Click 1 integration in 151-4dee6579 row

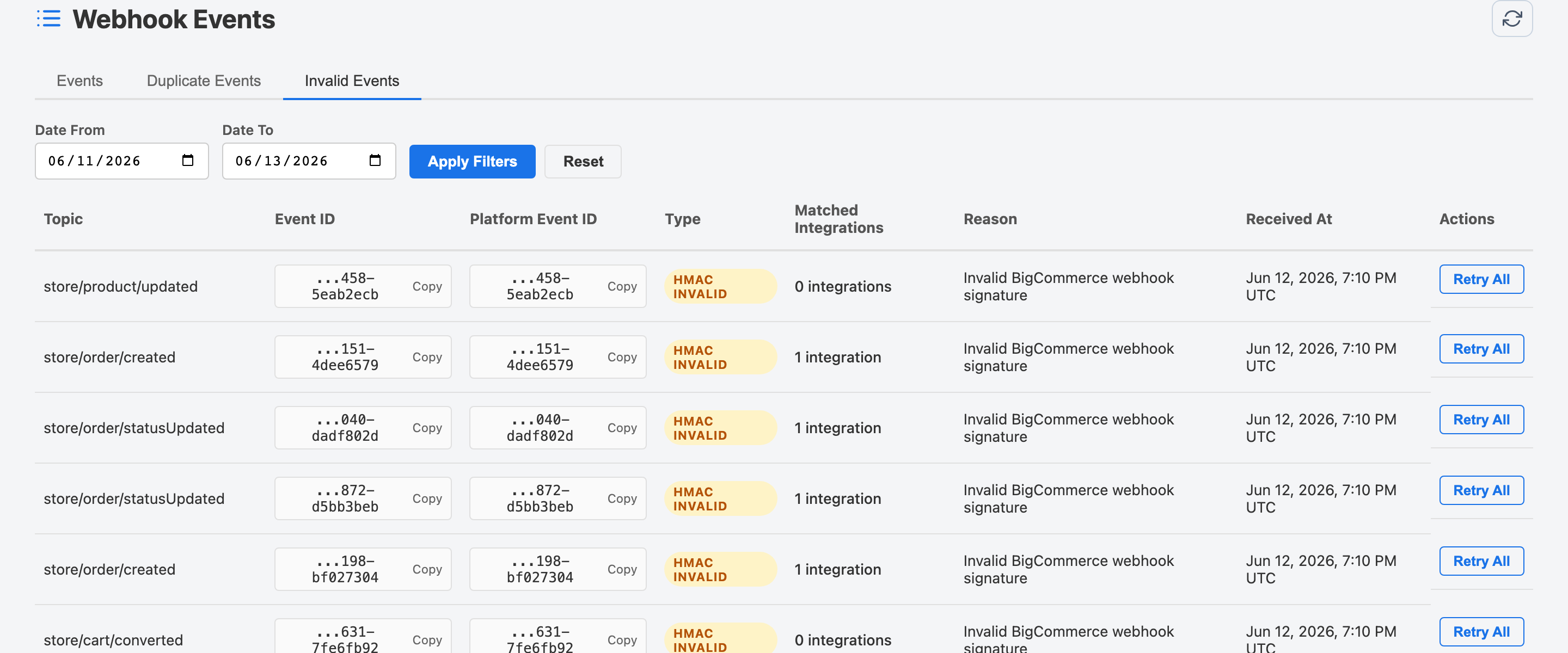coord(837,357)
